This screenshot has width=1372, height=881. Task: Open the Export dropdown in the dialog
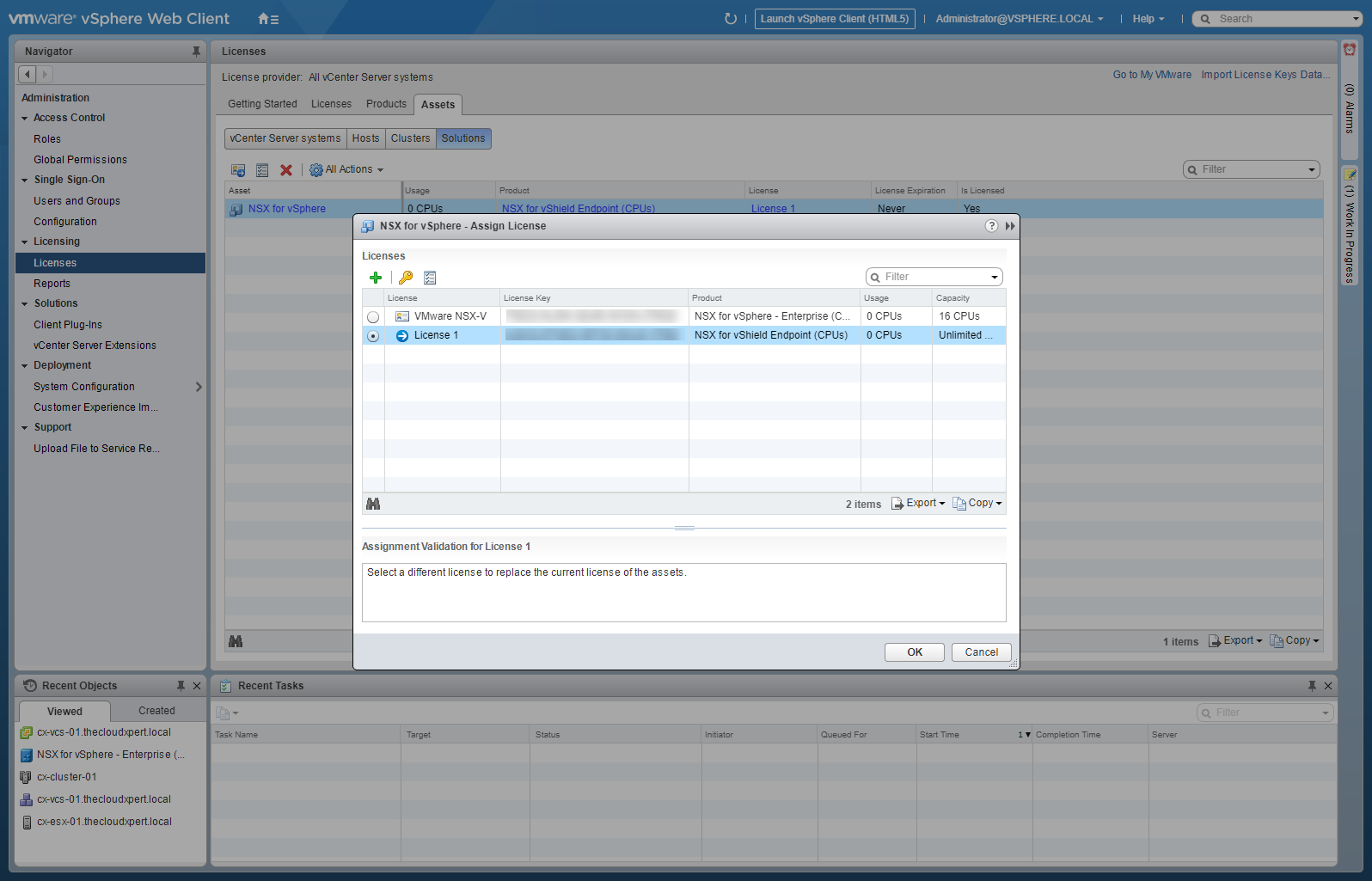pos(919,504)
